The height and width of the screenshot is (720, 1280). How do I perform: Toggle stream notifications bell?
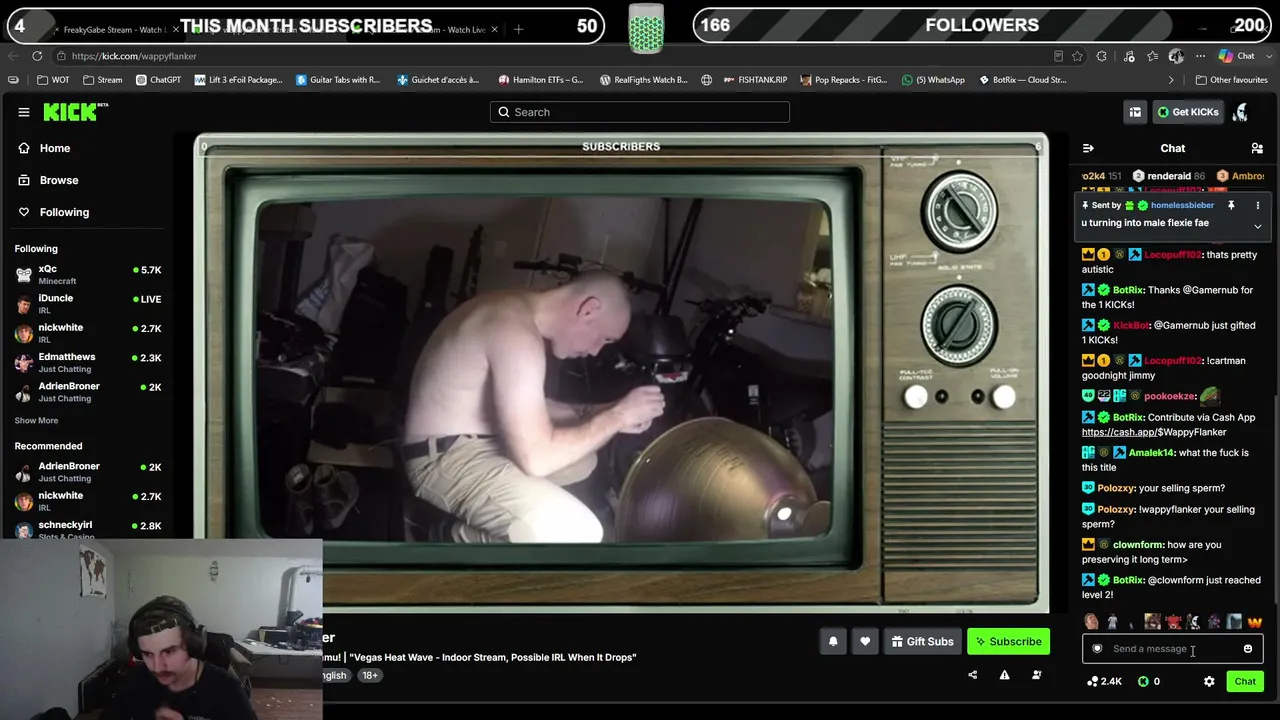click(833, 641)
